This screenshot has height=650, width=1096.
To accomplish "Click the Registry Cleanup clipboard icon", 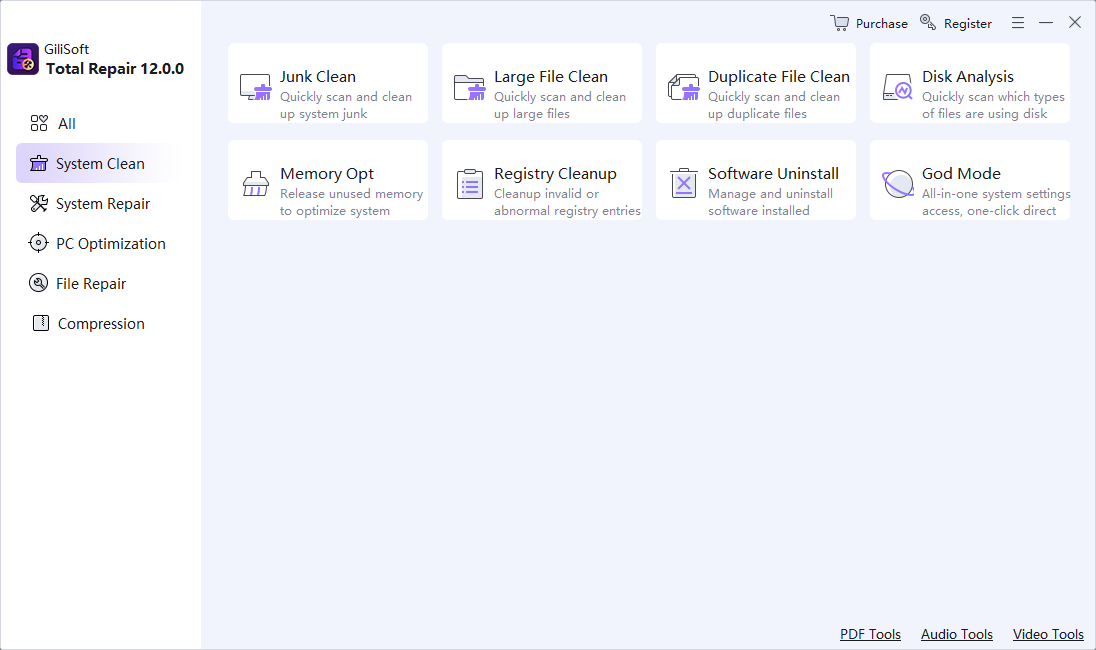I will coord(470,184).
